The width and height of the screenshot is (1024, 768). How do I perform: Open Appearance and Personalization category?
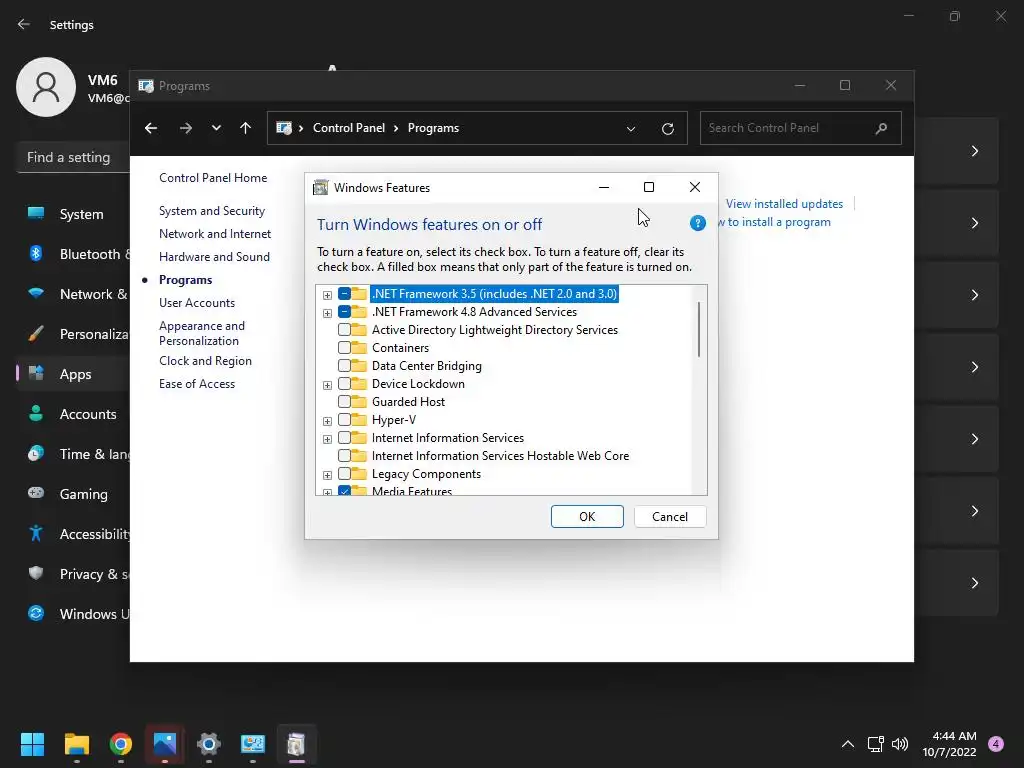click(x=202, y=333)
